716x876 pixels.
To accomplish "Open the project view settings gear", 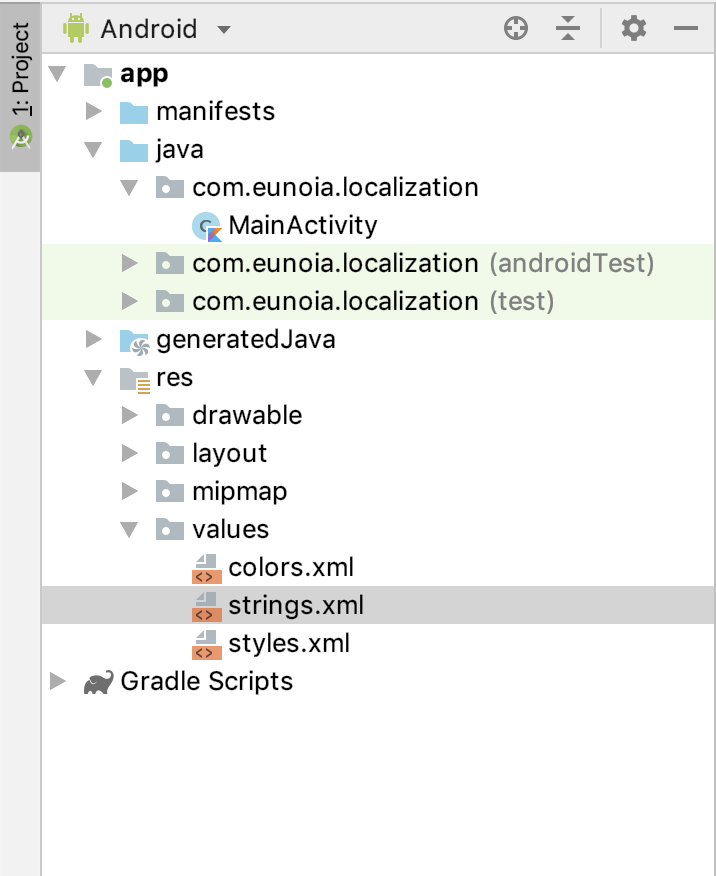I will click(x=634, y=28).
